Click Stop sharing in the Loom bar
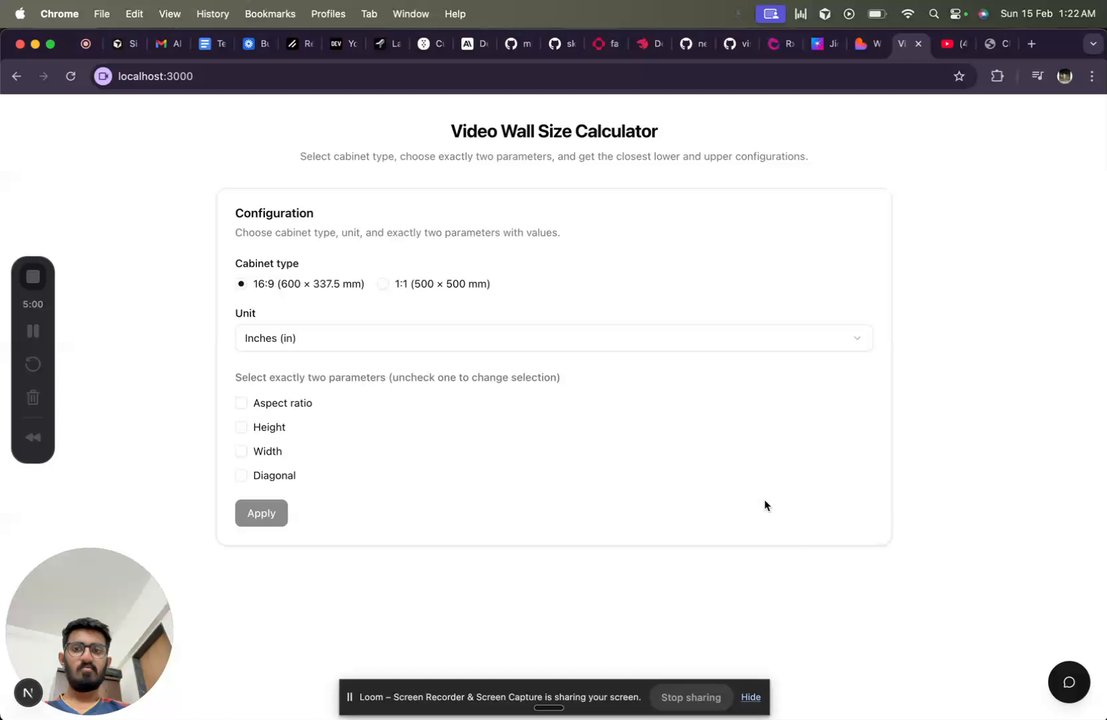Image resolution: width=1107 pixels, height=720 pixels. coord(690,697)
